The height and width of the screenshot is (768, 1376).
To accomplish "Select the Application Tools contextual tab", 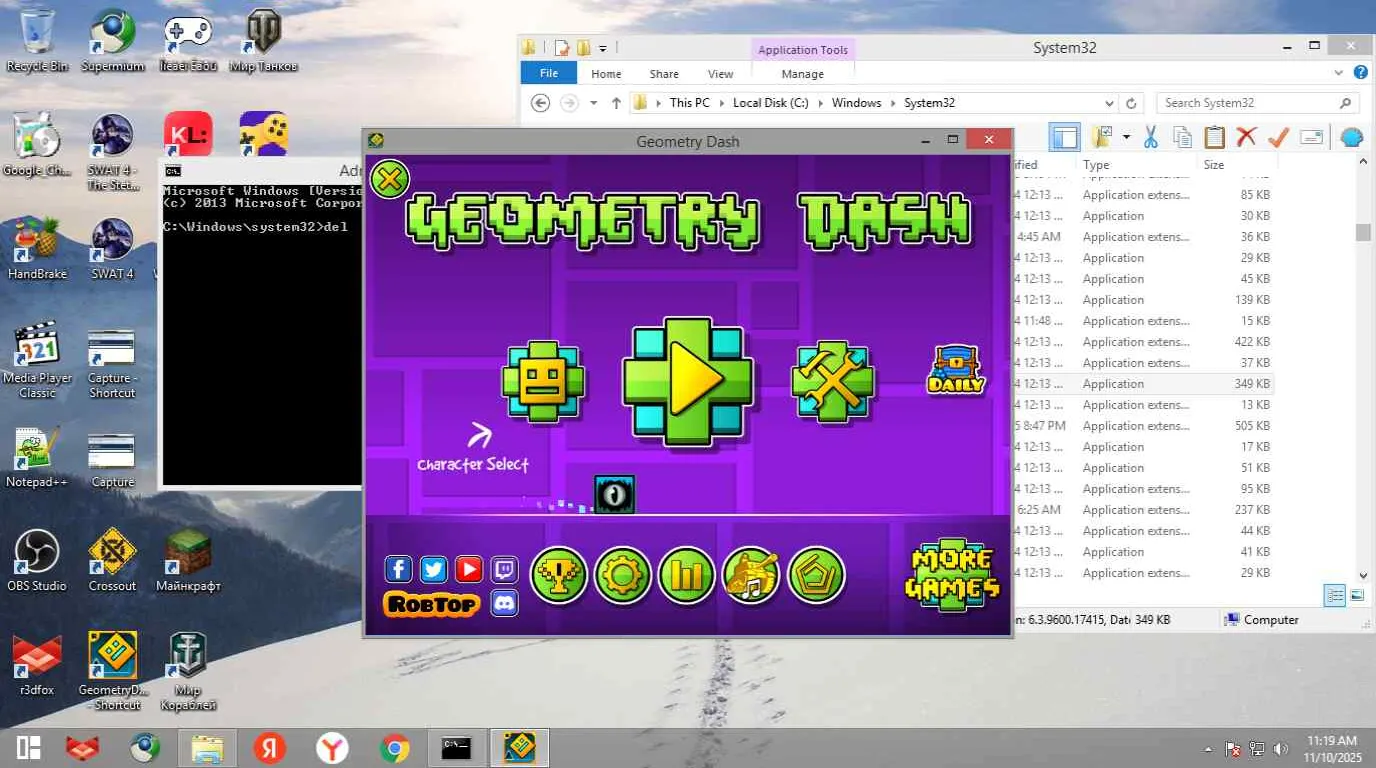I will (802, 50).
